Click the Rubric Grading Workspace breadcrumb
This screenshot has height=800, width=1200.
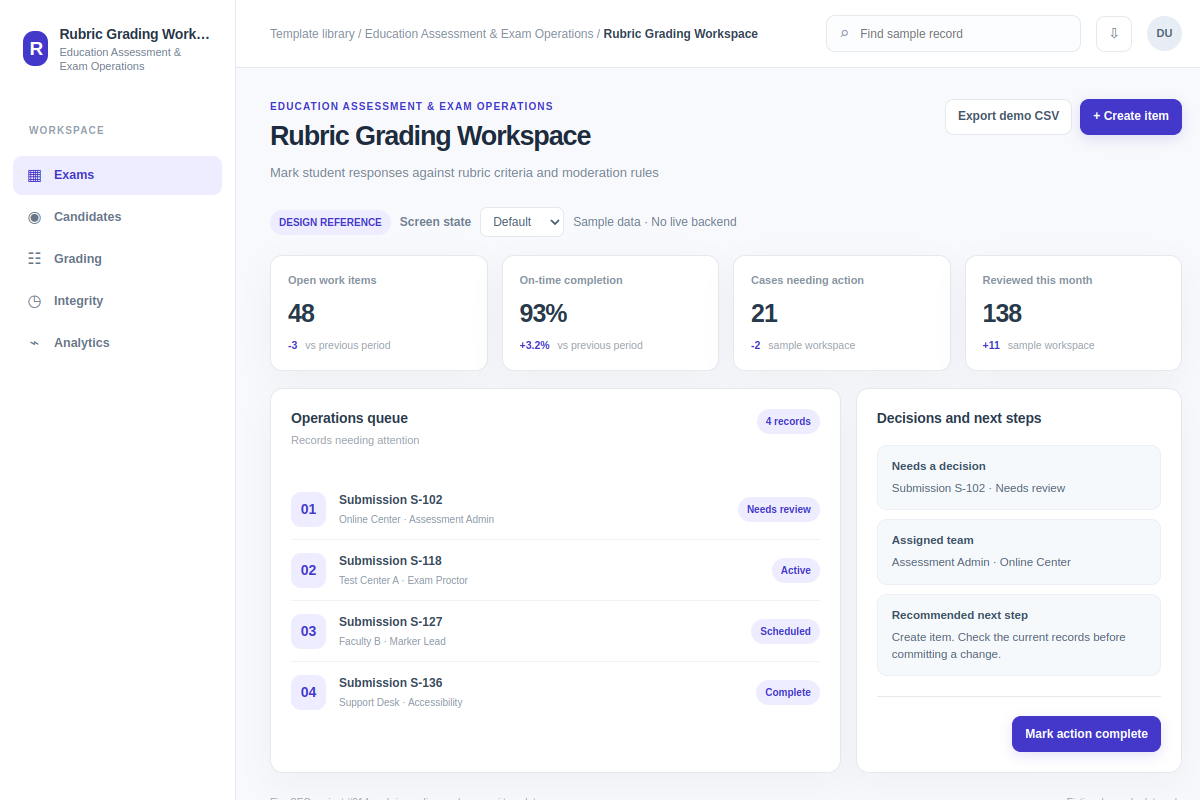[681, 34]
